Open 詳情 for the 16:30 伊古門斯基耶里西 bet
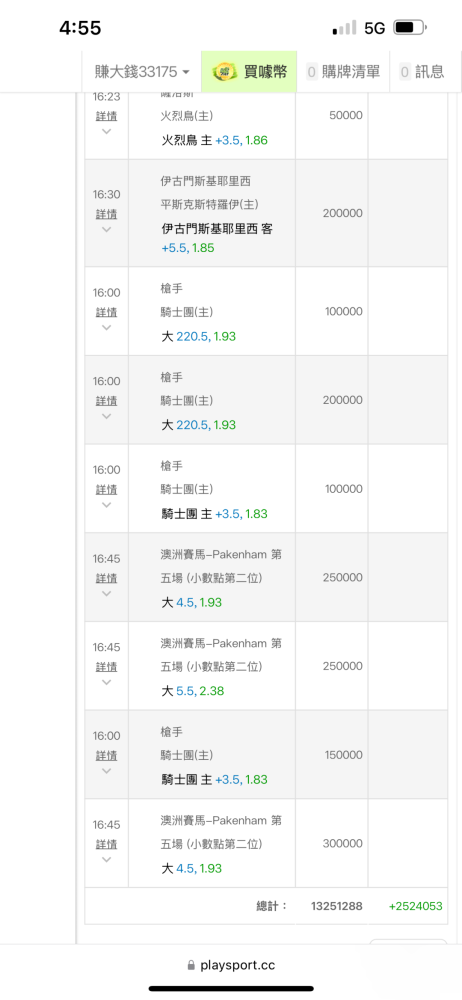 [107, 214]
